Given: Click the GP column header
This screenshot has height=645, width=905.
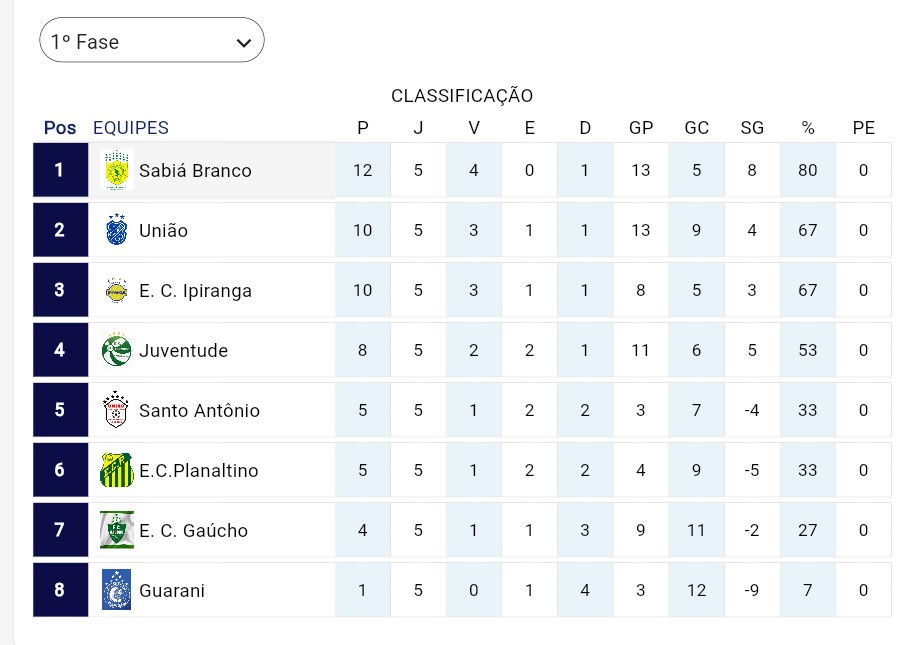Looking at the screenshot, I should 641,128.
